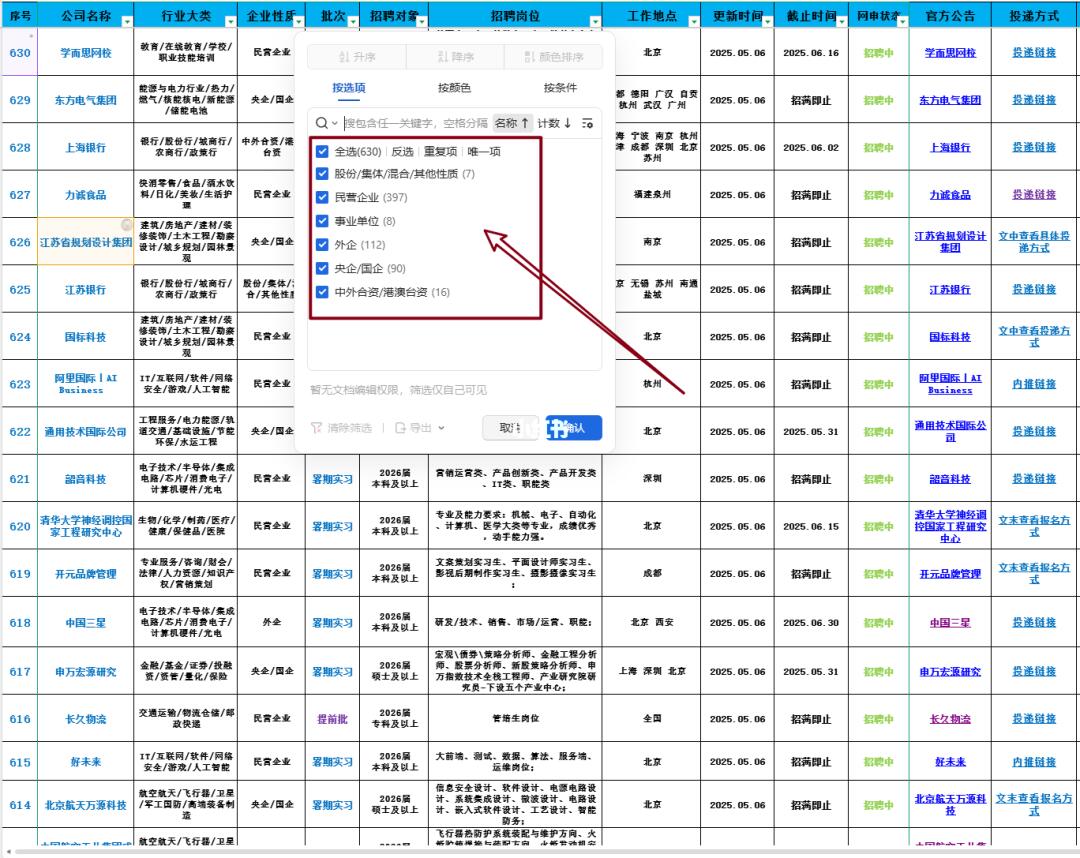Click the 取消 cancel button

(x=510, y=428)
